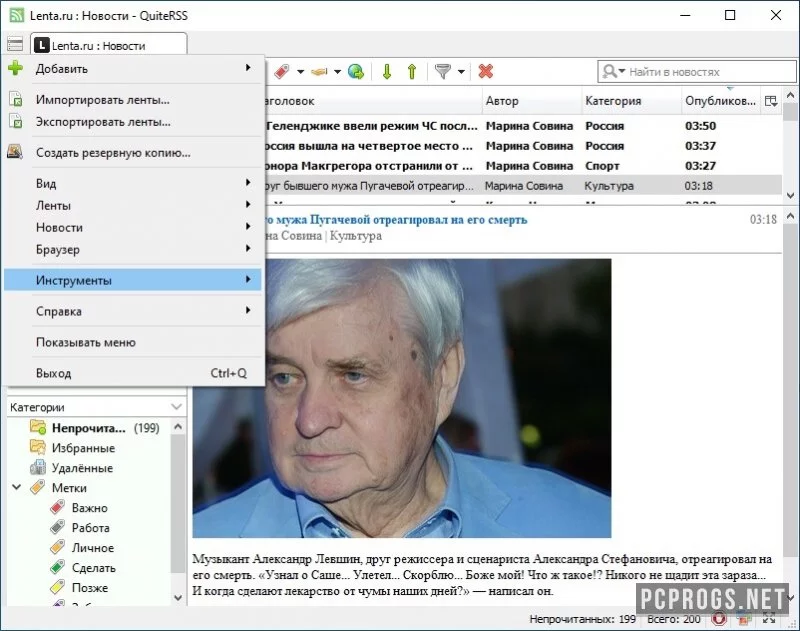This screenshot has height=631, width=800.
Task: Jump to next unread news green down arrow
Action: pos(387,71)
